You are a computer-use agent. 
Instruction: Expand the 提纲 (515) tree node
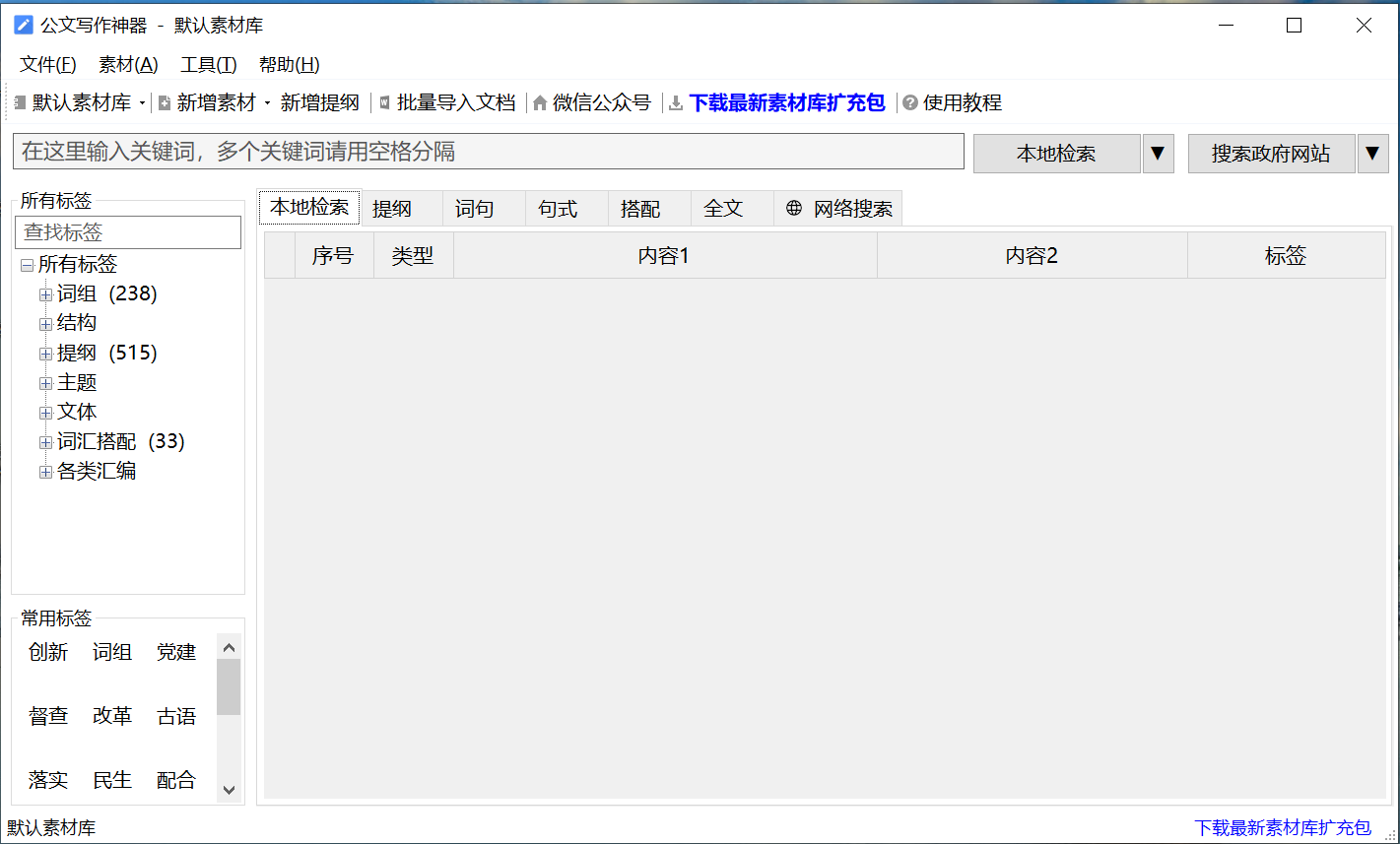point(45,354)
